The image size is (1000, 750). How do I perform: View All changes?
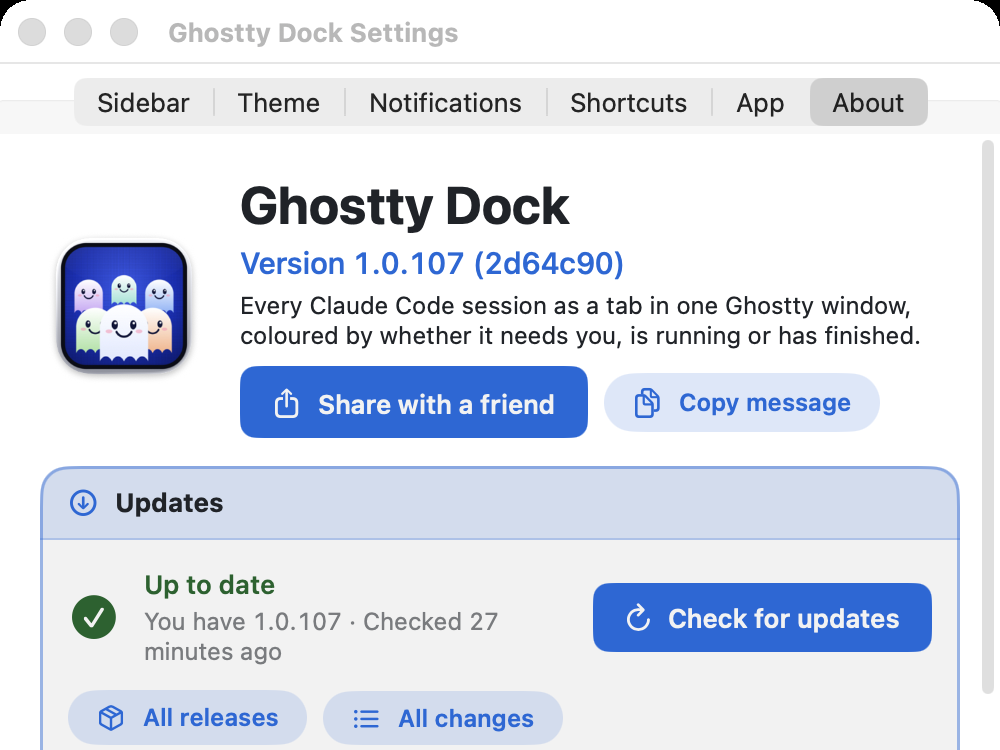(443, 718)
